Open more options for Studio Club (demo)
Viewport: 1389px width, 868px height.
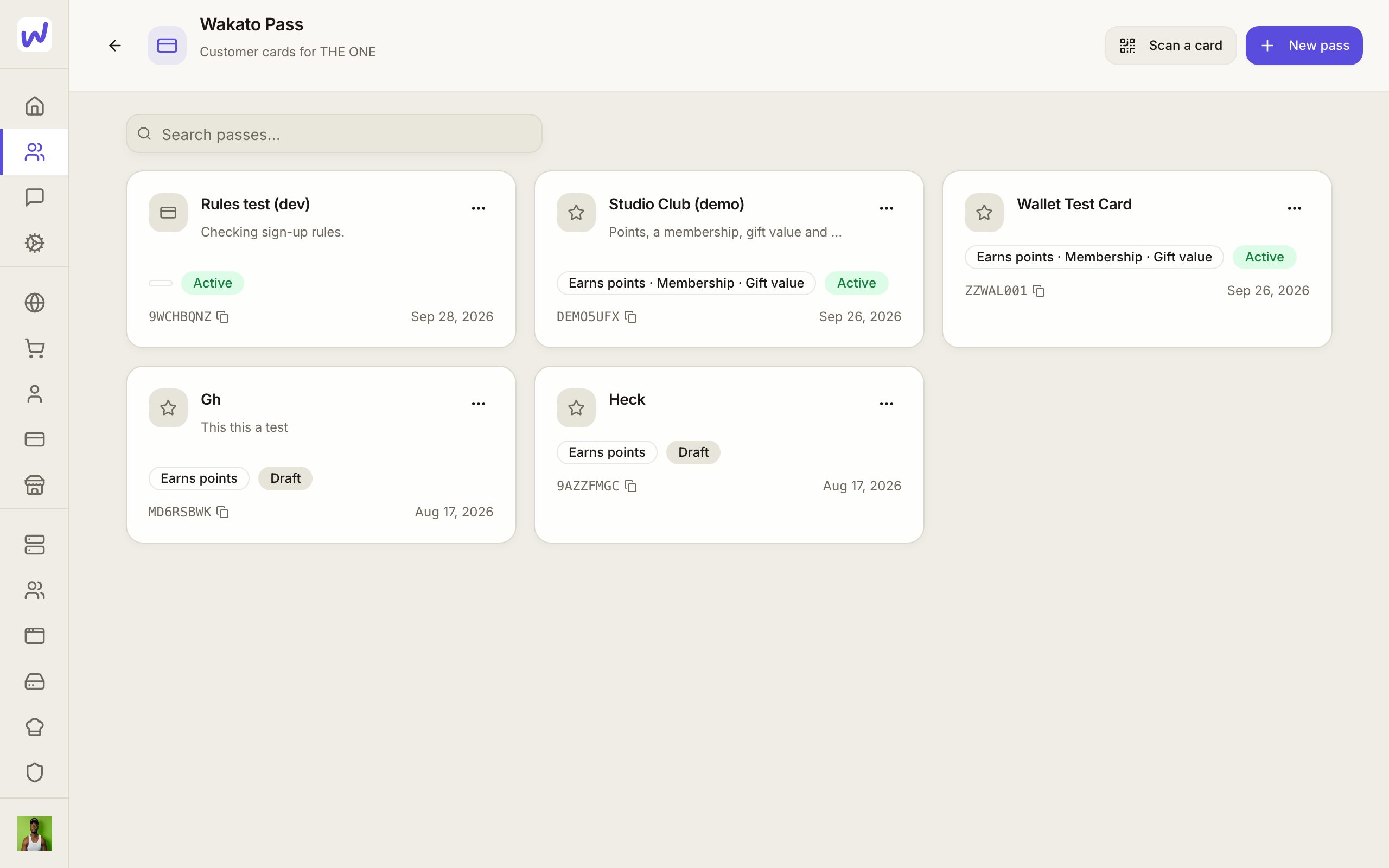pyautogui.click(x=886, y=208)
